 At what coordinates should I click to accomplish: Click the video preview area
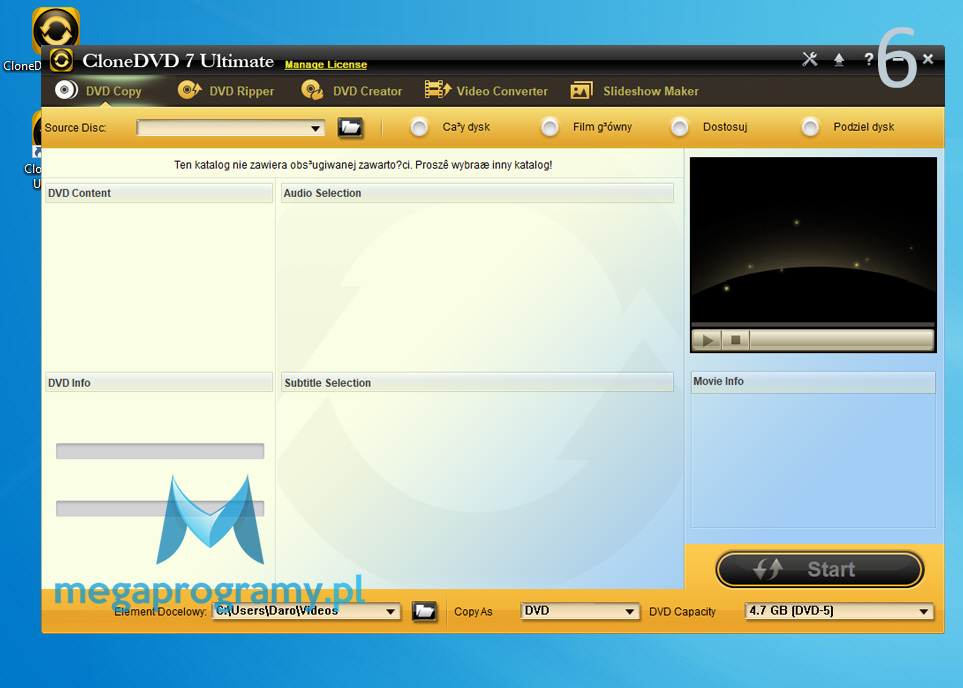tap(813, 240)
